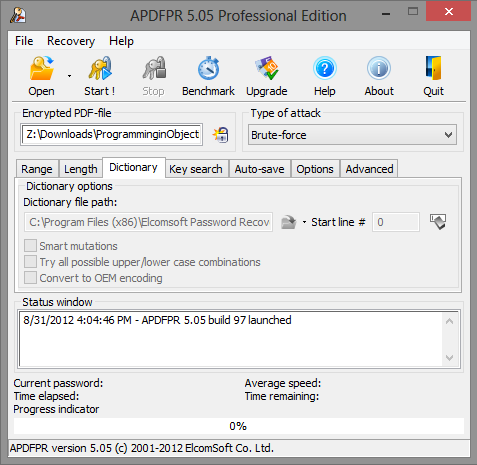Select the Dictionary tab

tap(133, 167)
